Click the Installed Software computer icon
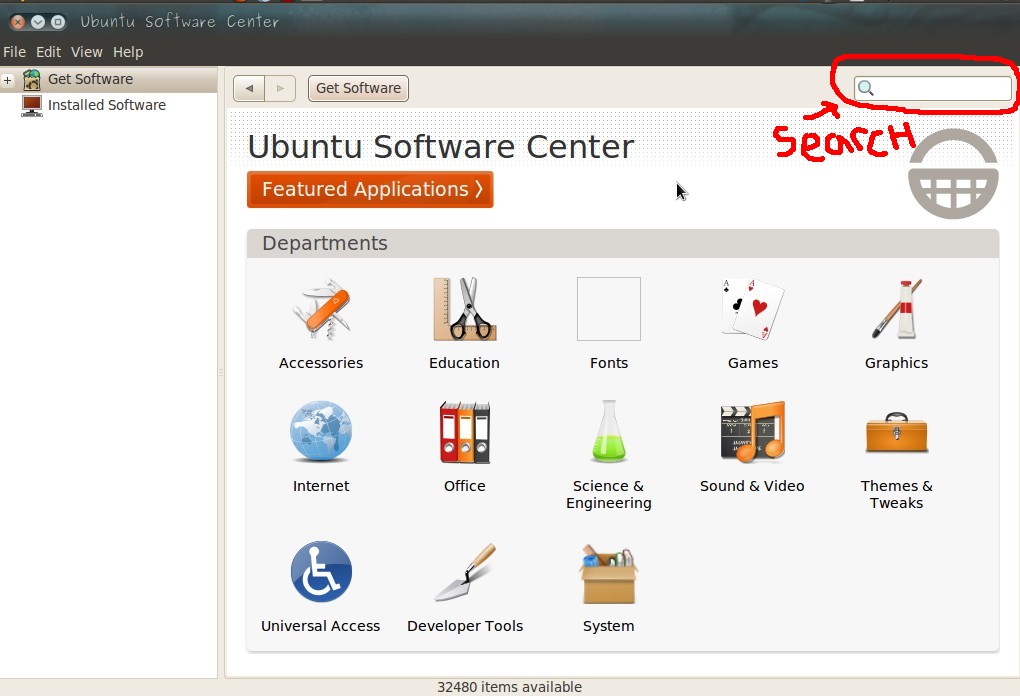This screenshot has width=1020, height=696. point(32,105)
